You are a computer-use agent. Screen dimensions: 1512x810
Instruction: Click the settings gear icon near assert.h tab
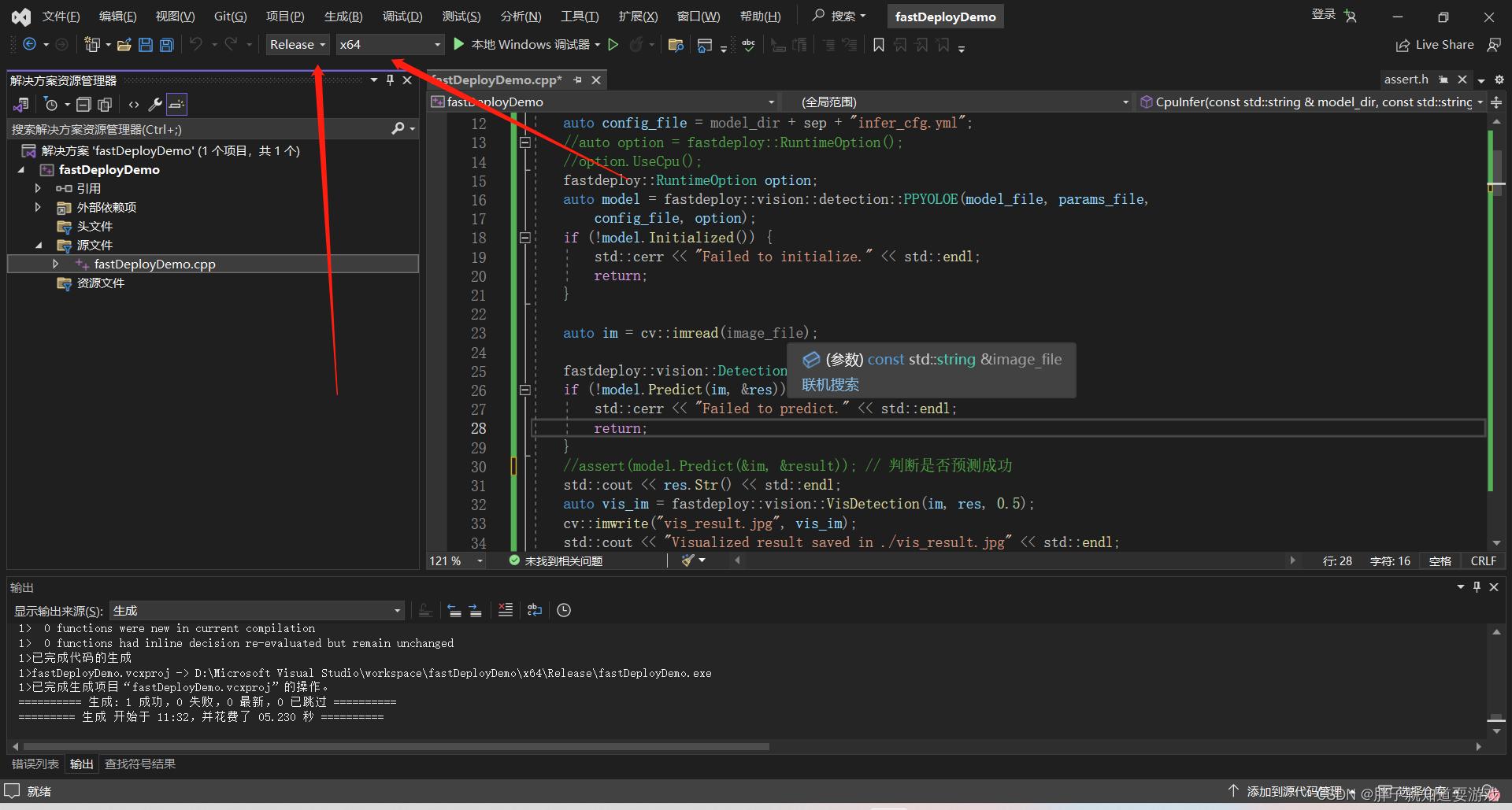click(1499, 80)
